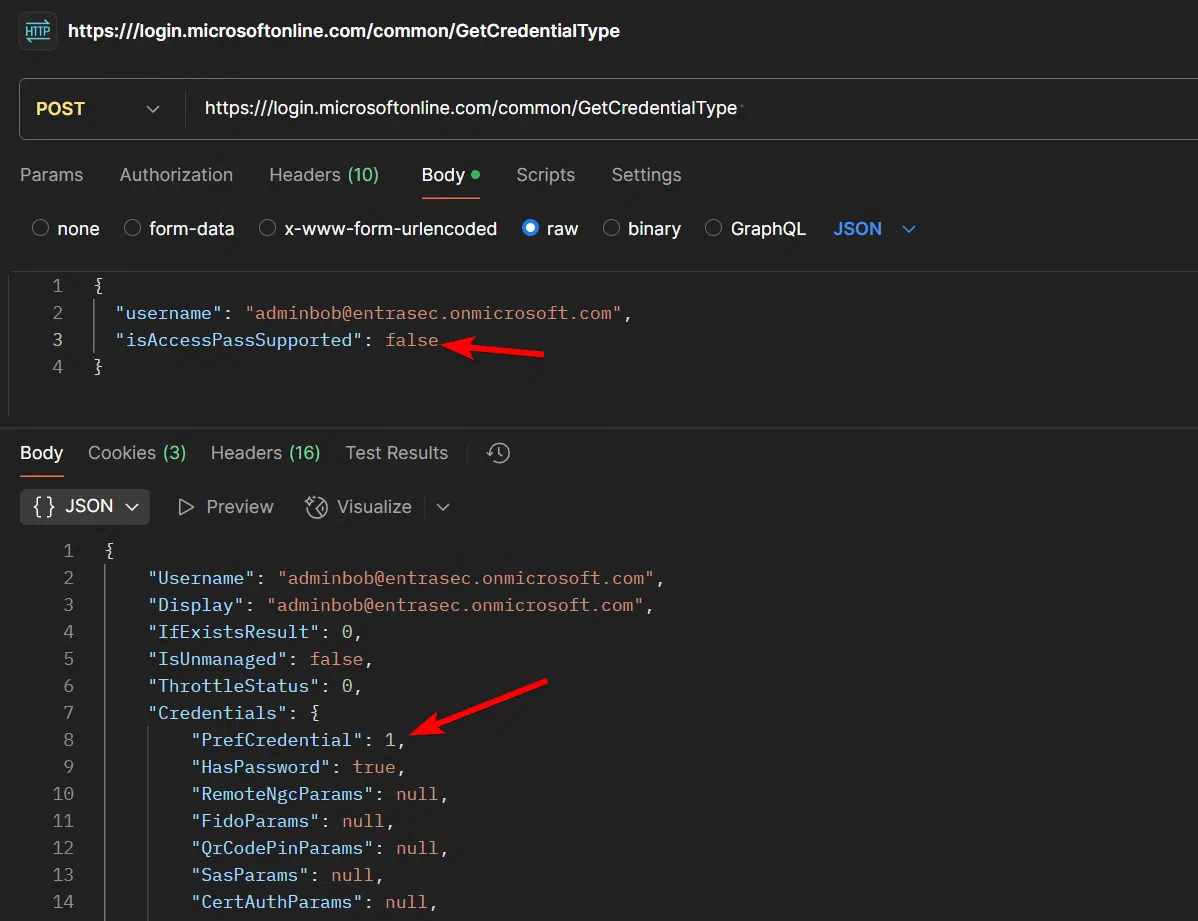Click "RemoteNgcParams" in the response

282,794
